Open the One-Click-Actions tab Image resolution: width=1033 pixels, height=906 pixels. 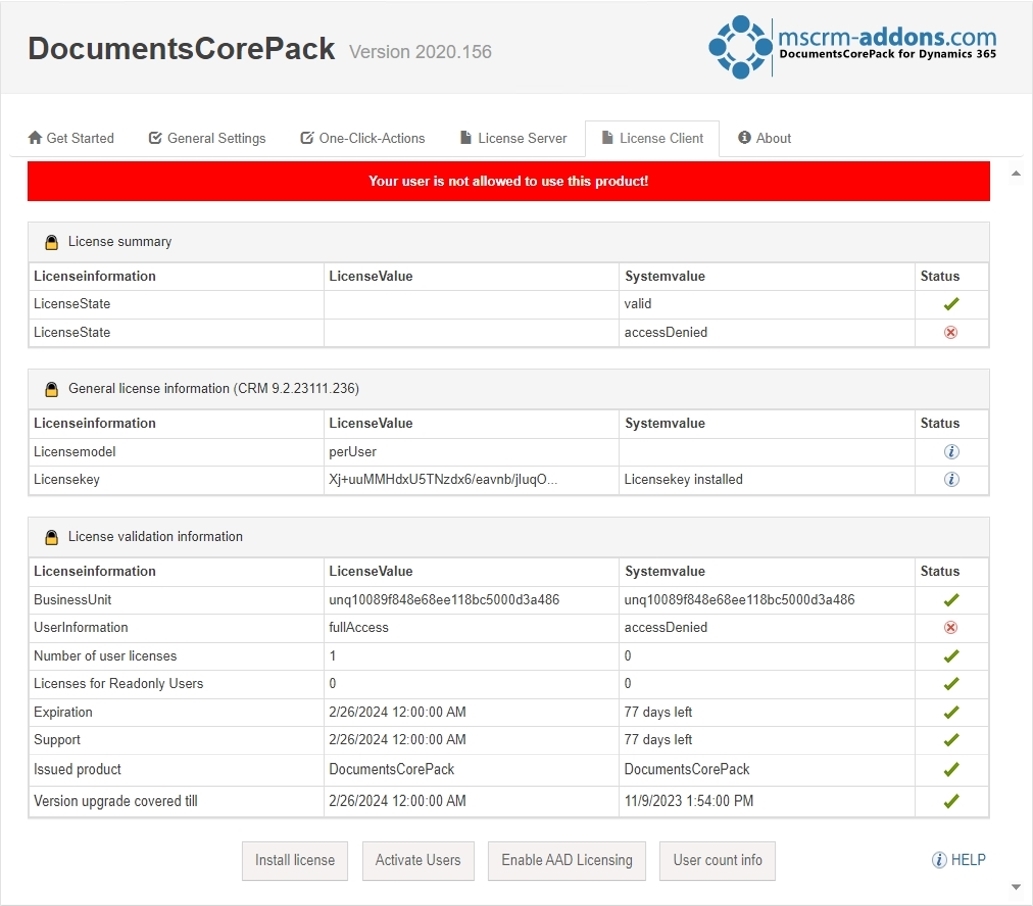coord(363,138)
